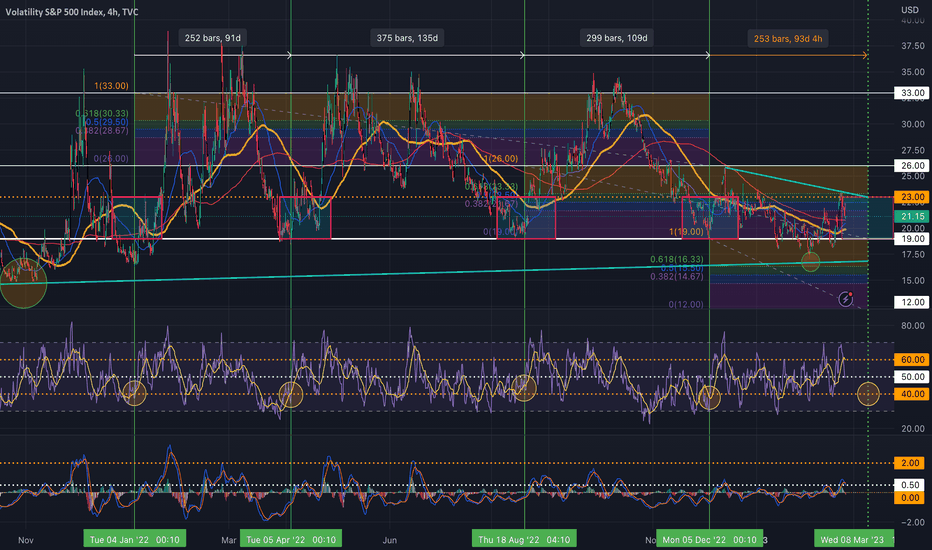Click the 0(12.00) Fibonacci level label
The image size is (932, 550).
pyautogui.click(x=686, y=304)
